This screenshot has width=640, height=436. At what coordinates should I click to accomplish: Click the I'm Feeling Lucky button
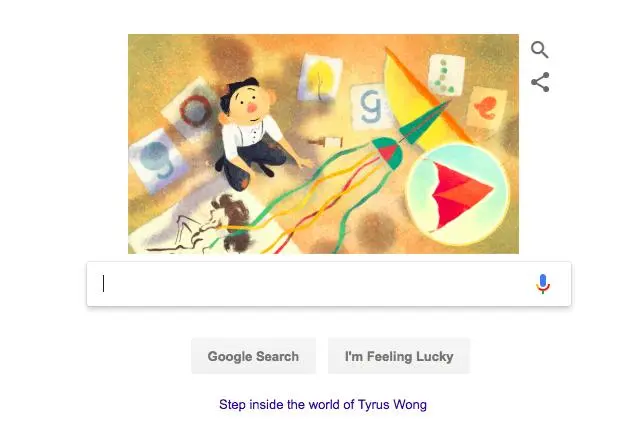pyautogui.click(x=399, y=356)
